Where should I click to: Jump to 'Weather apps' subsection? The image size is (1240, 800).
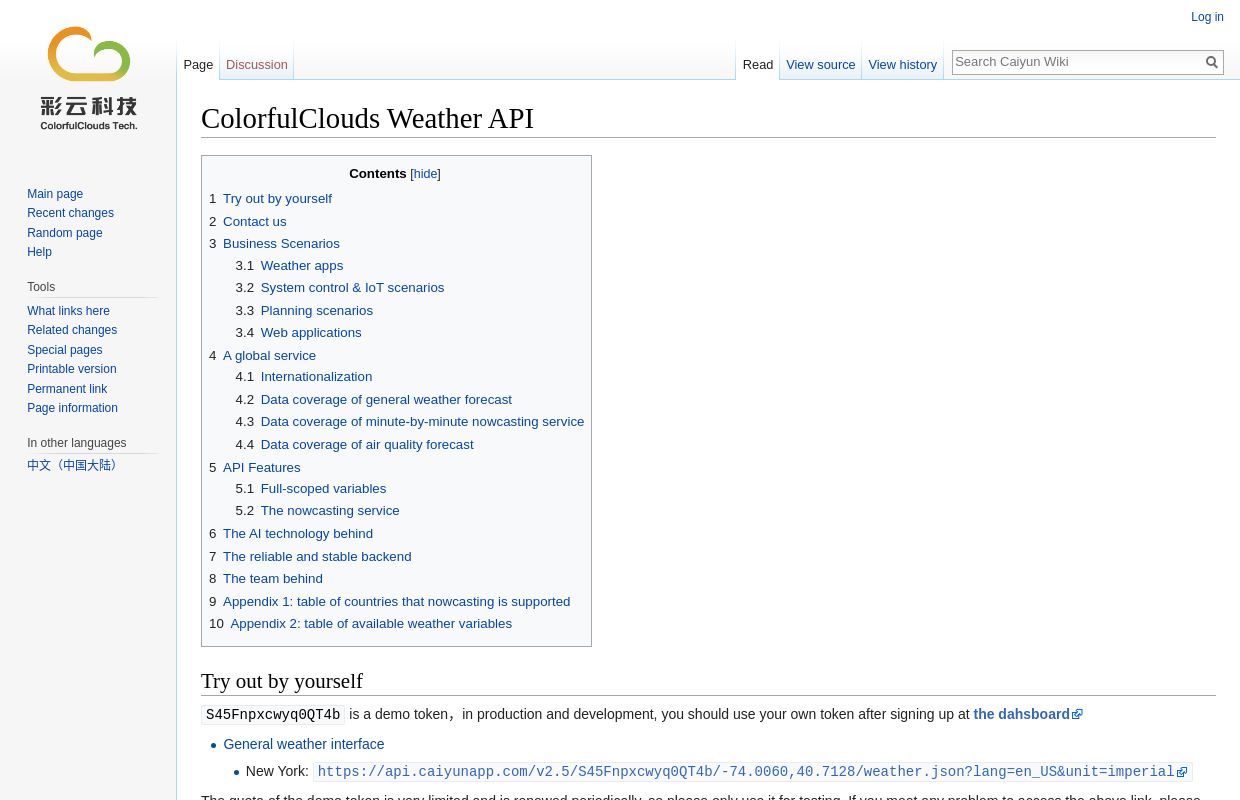click(302, 266)
